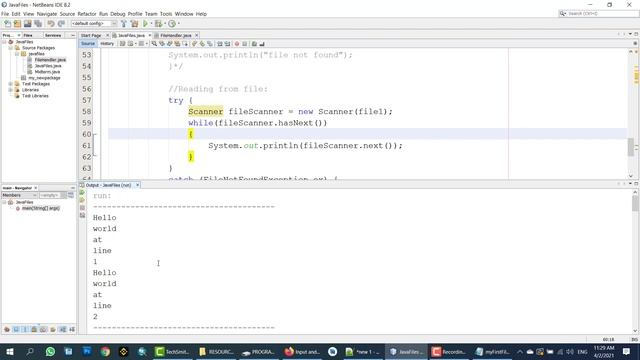Viewport: 640px width, 360px height.
Task: Click the editor vertical scrollbar
Action: click(631, 147)
